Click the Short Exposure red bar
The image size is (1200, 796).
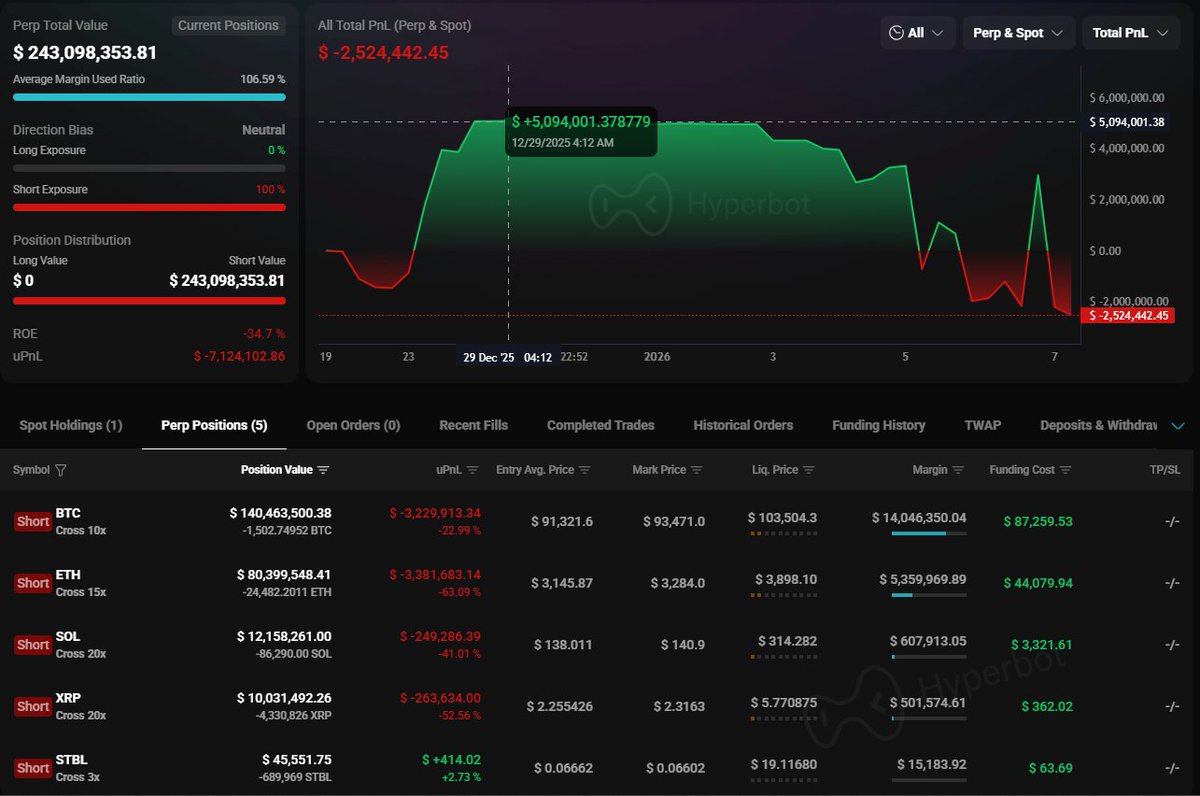pyautogui.click(x=149, y=208)
